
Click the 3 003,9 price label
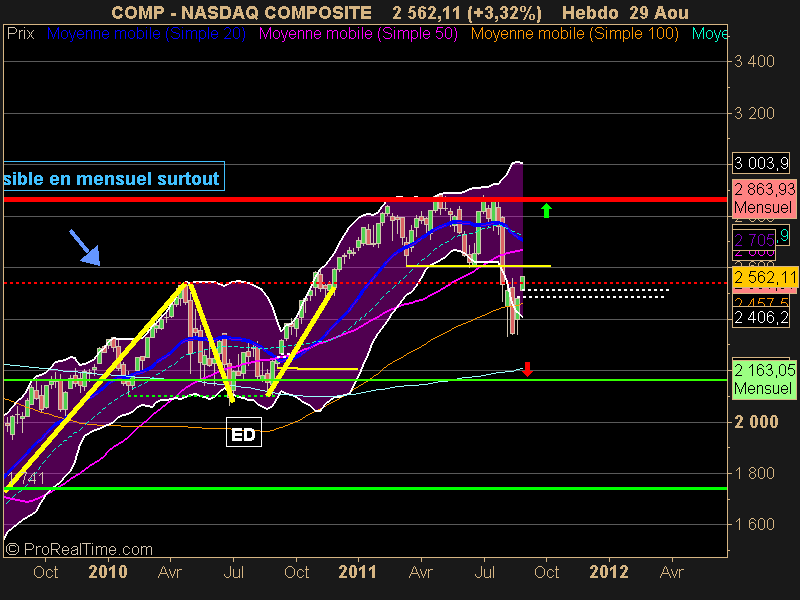761,163
